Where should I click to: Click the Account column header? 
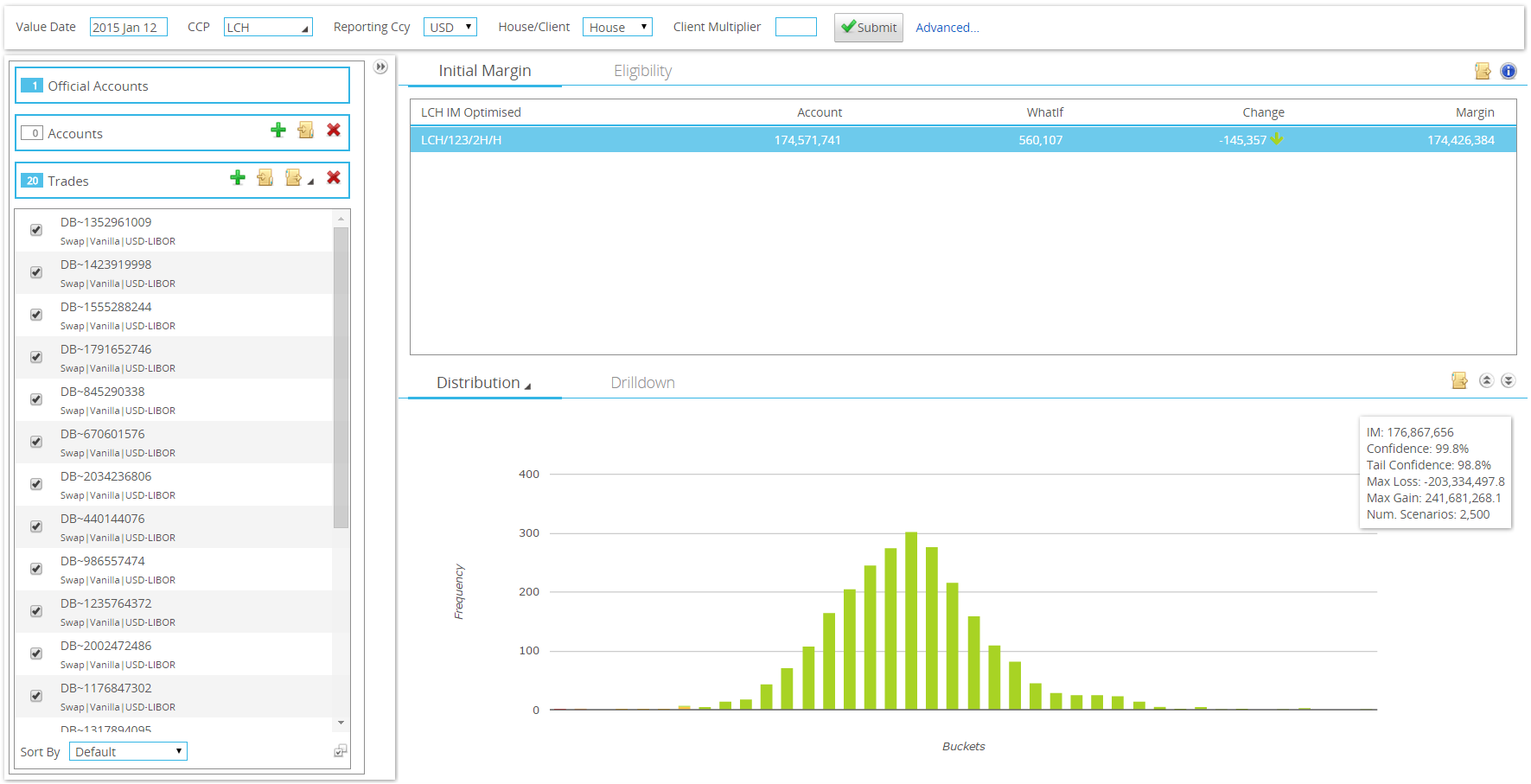820,112
